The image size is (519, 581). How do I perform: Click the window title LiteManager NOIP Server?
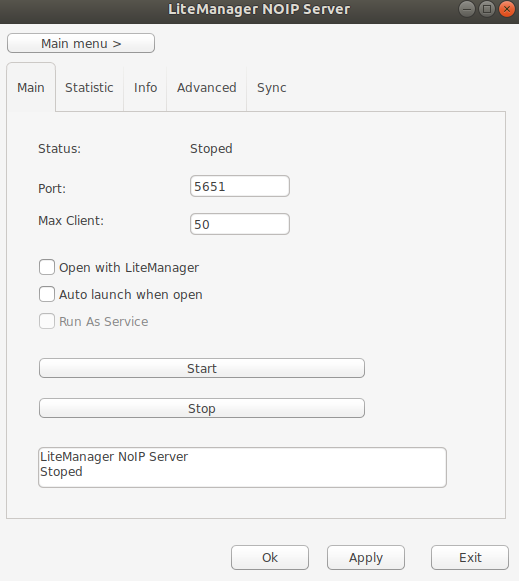(x=259, y=9)
